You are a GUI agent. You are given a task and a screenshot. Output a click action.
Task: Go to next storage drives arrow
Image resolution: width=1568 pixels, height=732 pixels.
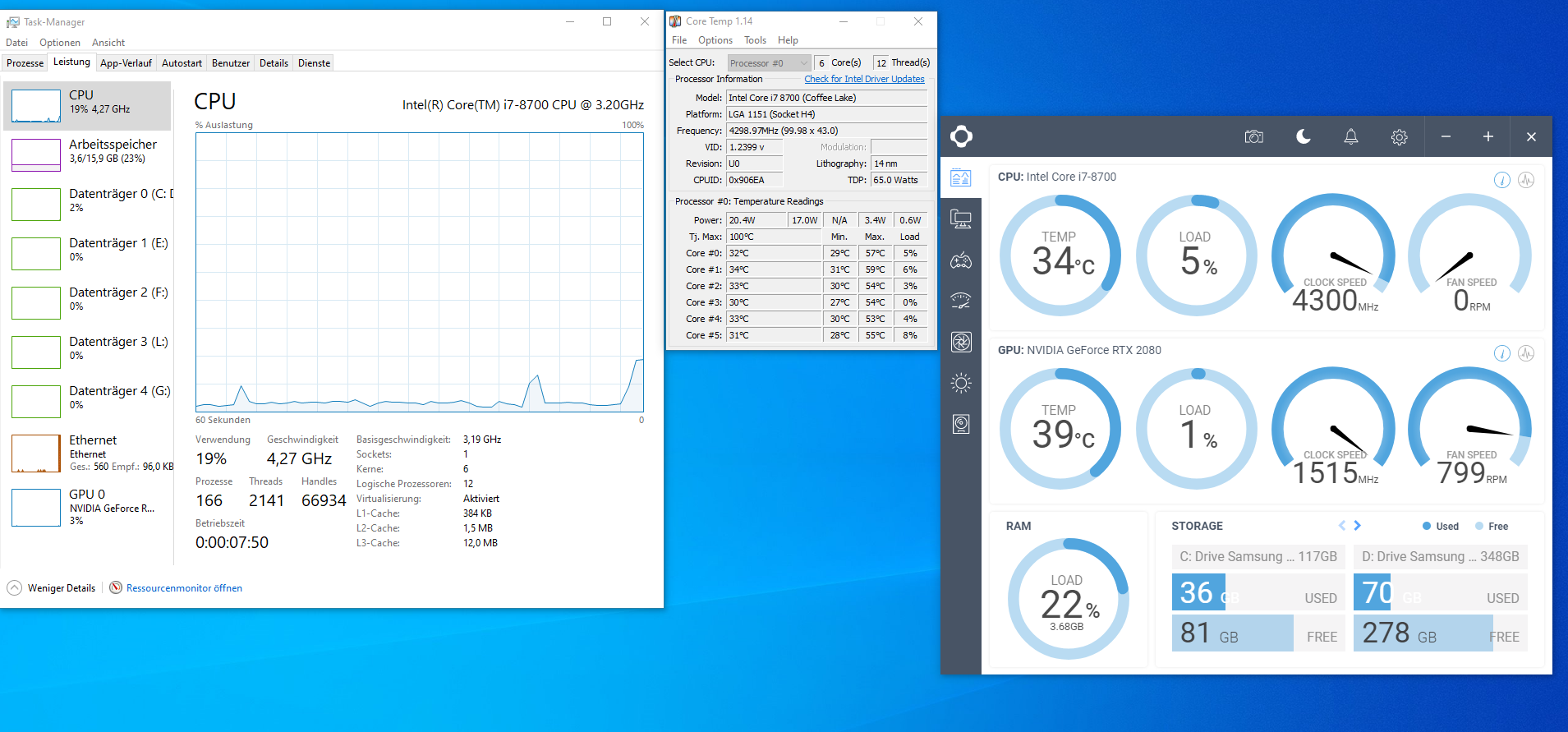pyautogui.click(x=1357, y=526)
